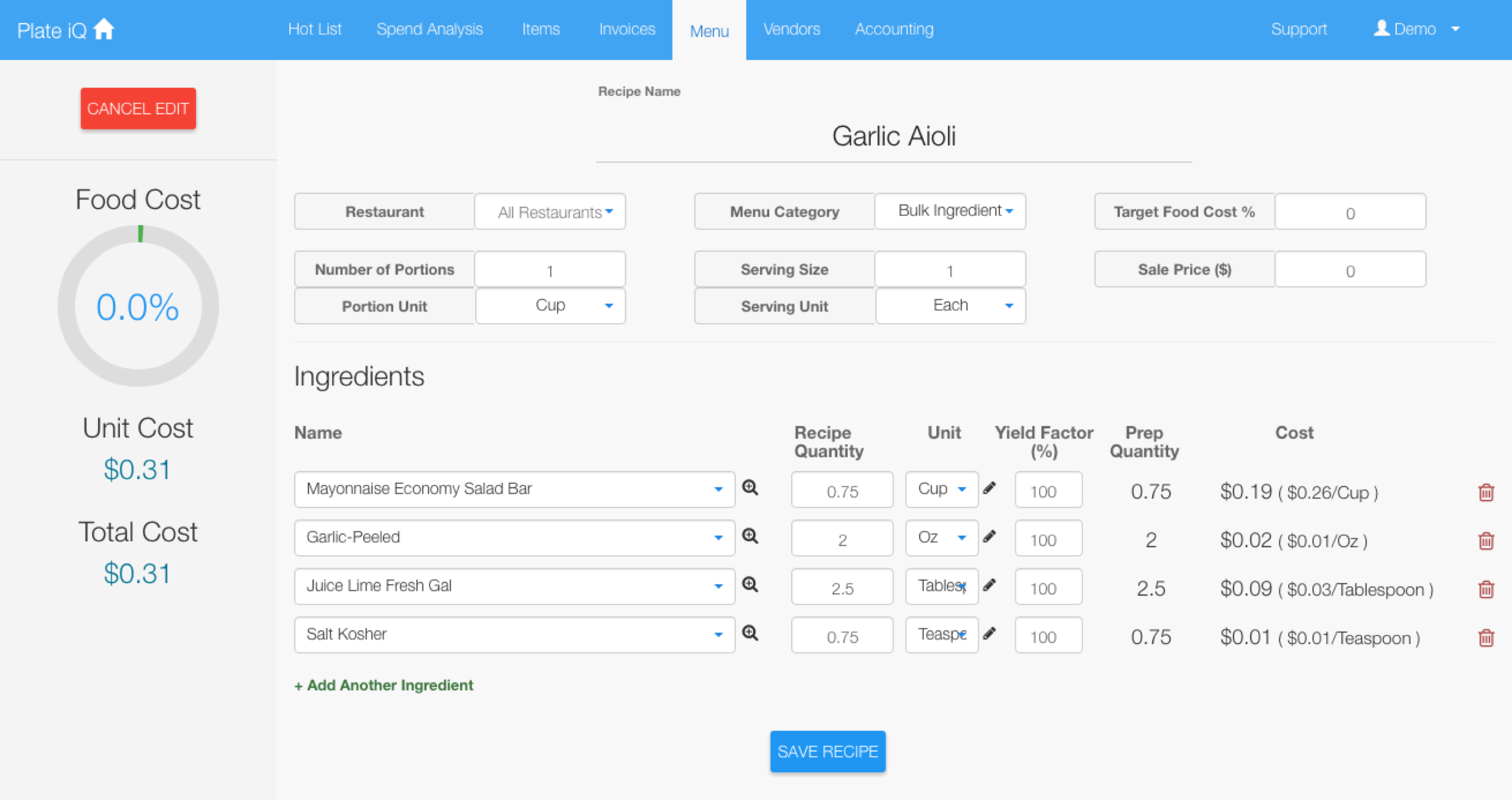The image size is (1512, 800).
Task: Click the Save Recipe button
Action: (827, 751)
